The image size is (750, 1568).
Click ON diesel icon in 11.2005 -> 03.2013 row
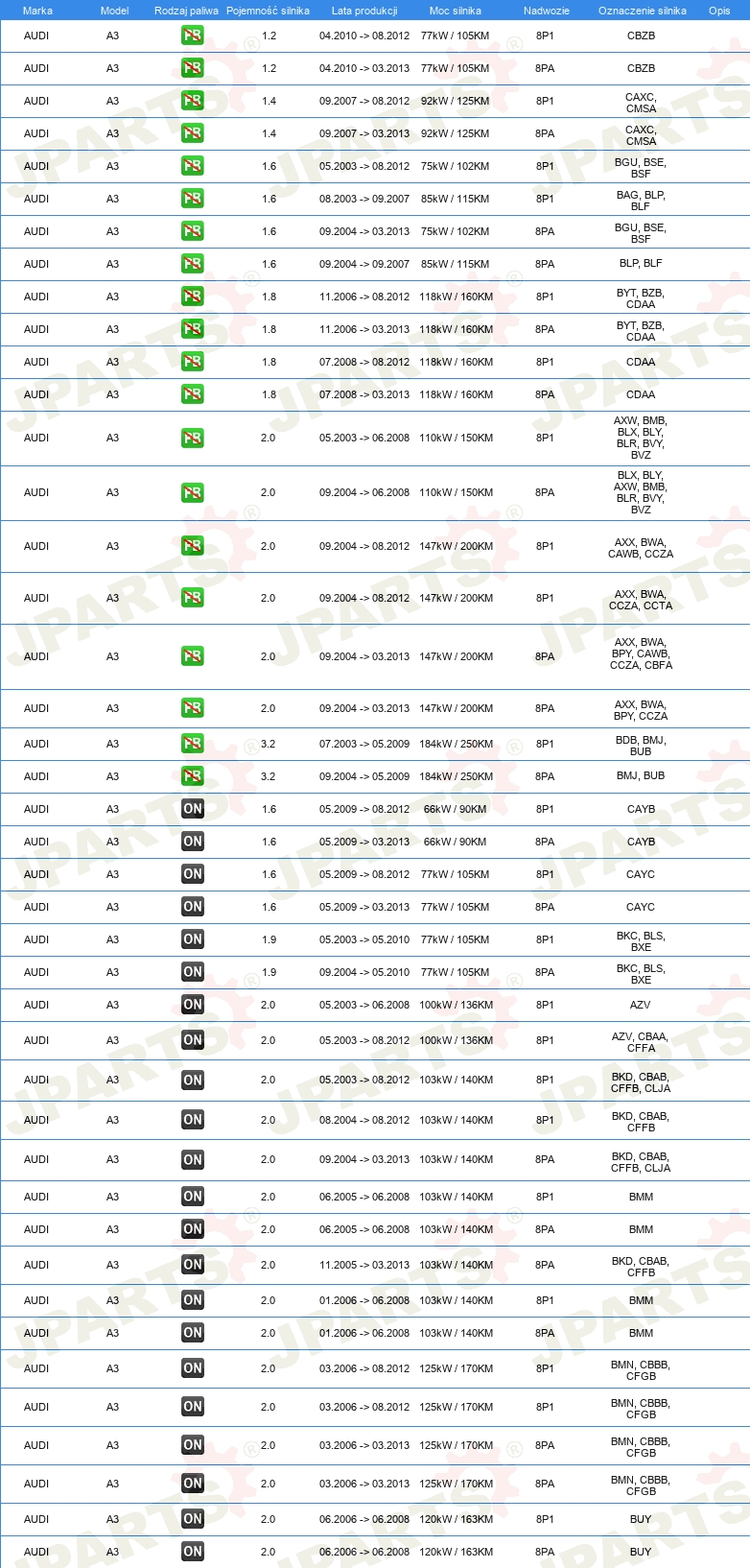[192, 1265]
